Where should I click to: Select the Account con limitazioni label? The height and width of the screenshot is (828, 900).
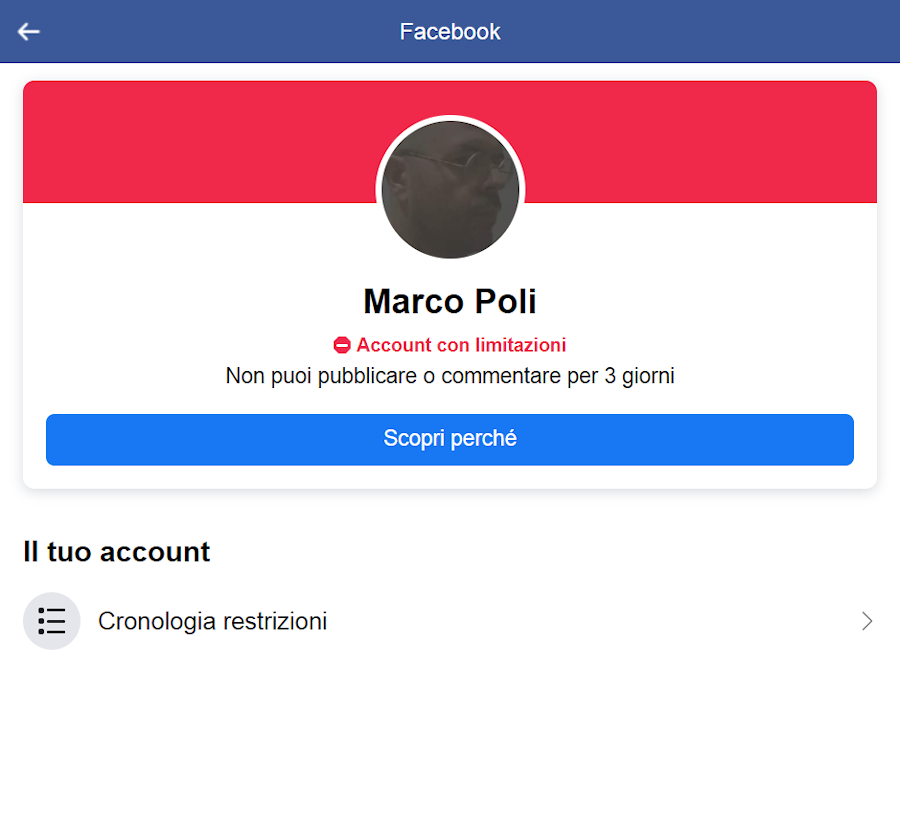461,345
